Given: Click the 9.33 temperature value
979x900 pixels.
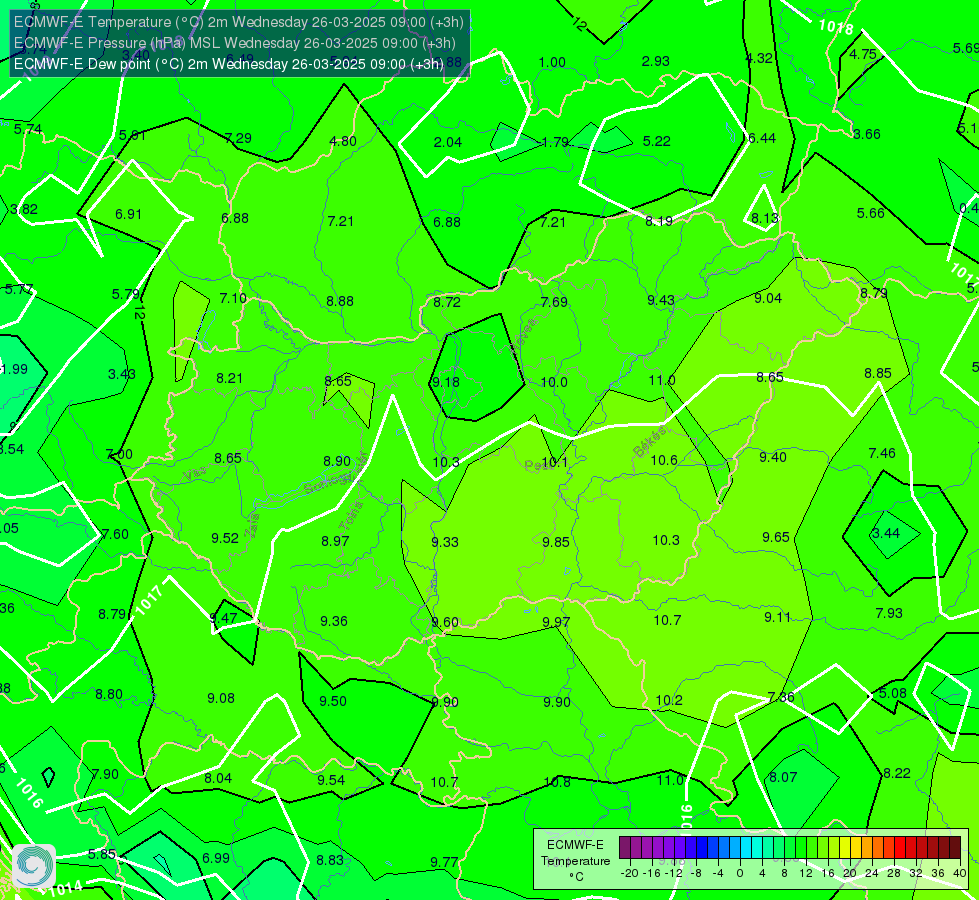Looking at the screenshot, I should pyautogui.click(x=445, y=542).
